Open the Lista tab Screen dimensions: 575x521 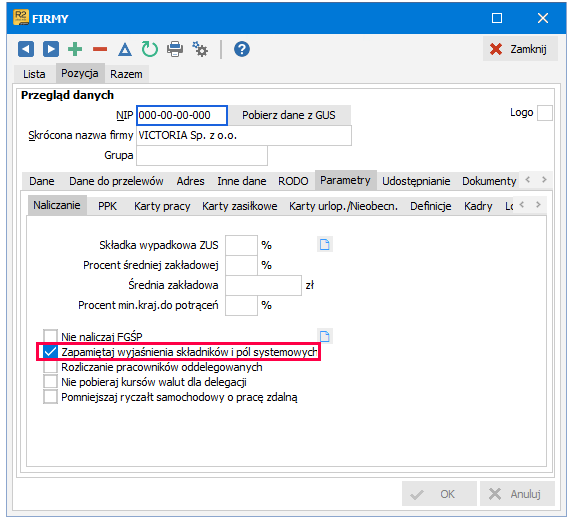34,74
